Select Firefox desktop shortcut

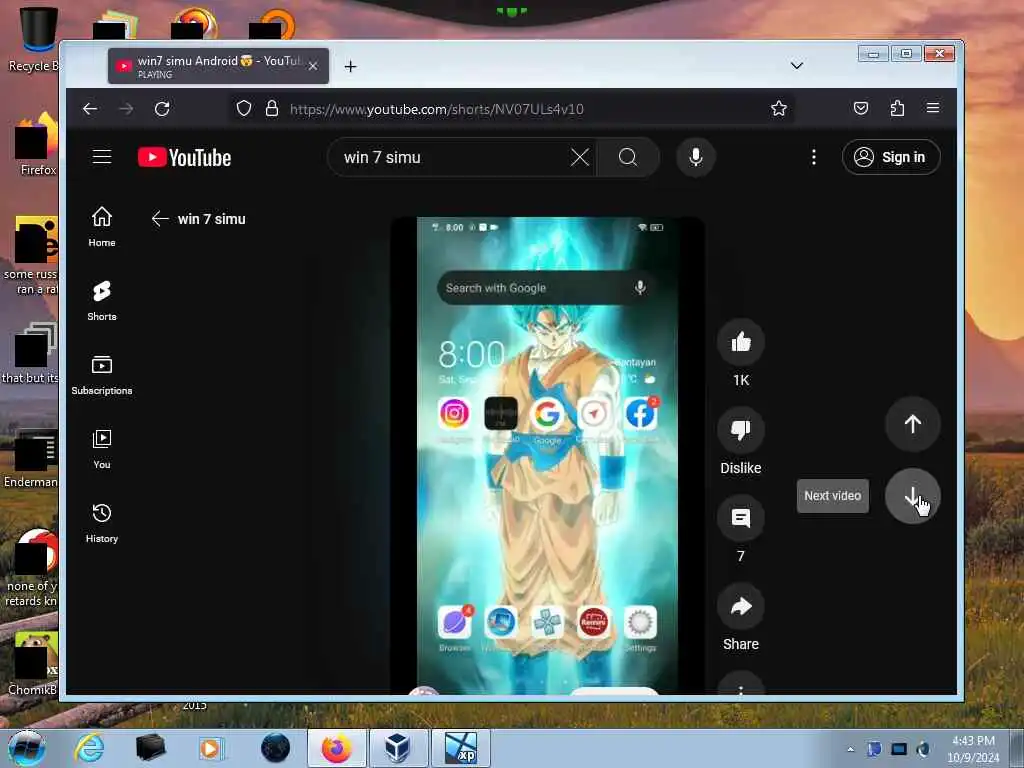click(x=34, y=145)
